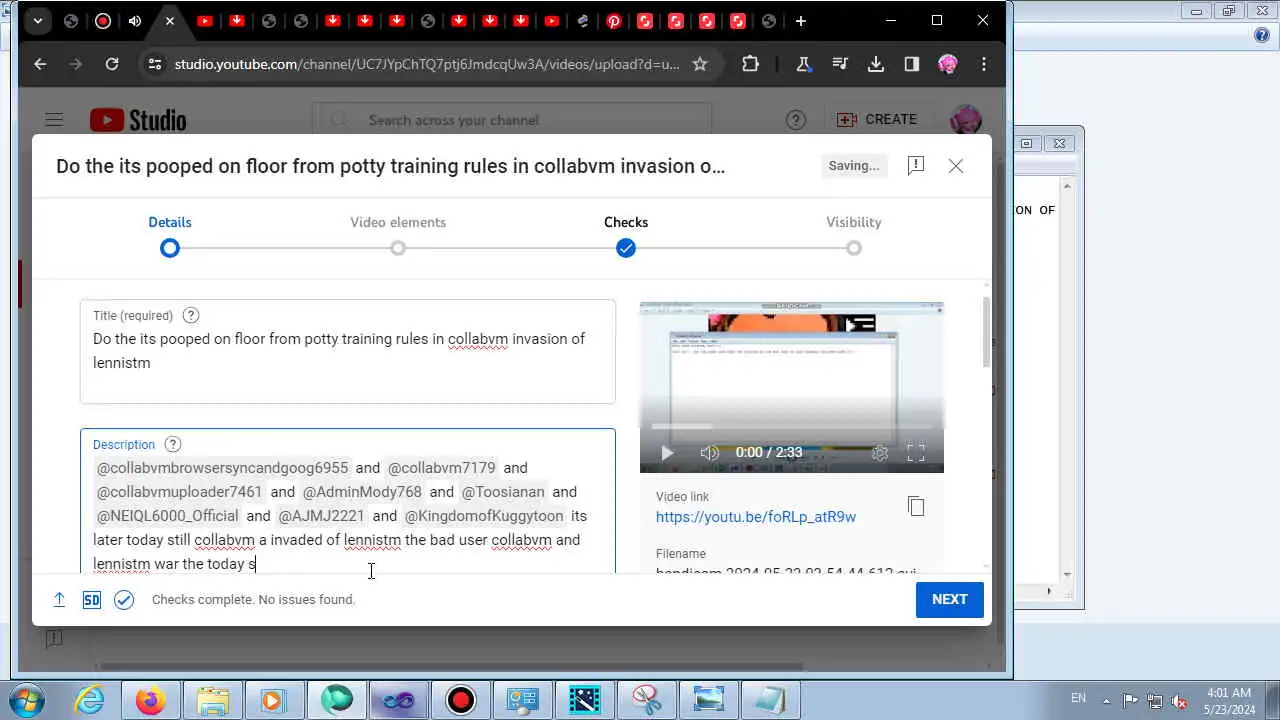The width and height of the screenshot is (1280, 720).
Task: Click into the Title text field
Action: click(348, 351)
